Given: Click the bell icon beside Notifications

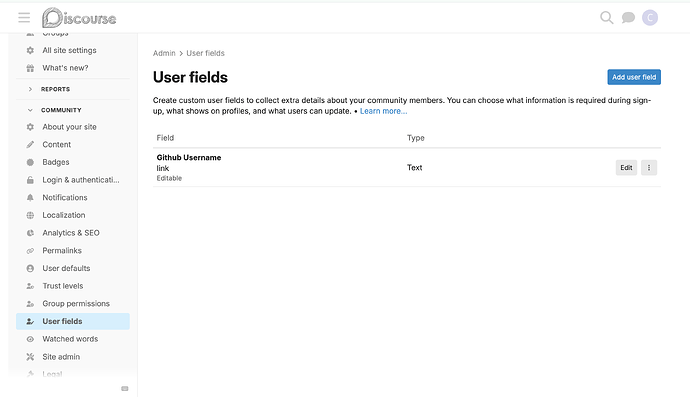Looking at the screenshot, I should coord(30,198).
